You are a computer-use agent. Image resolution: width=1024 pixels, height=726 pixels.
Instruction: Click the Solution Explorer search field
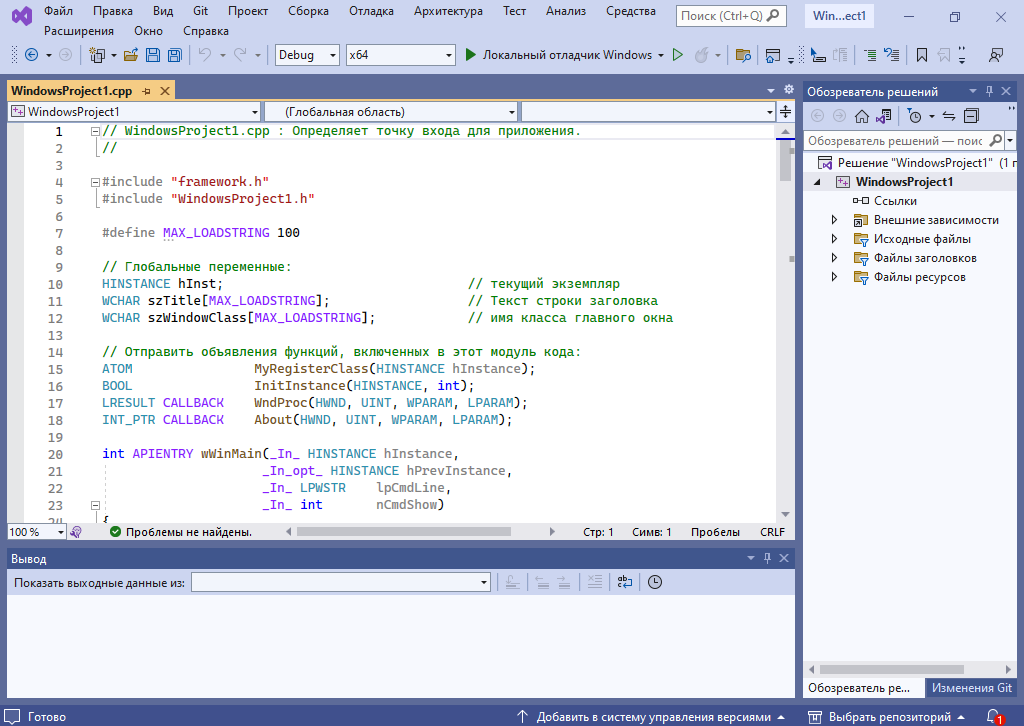[893, 142]
